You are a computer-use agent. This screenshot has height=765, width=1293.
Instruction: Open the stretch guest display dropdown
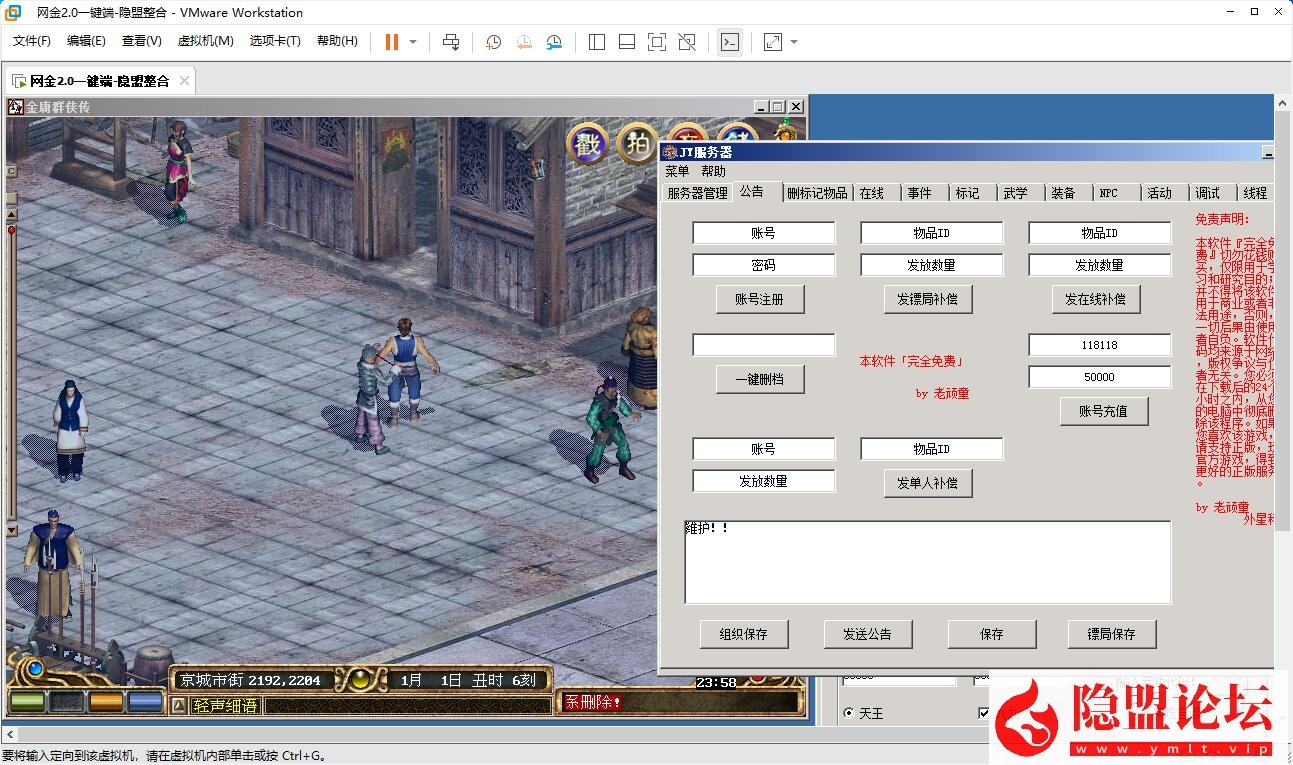coord(793,42)
